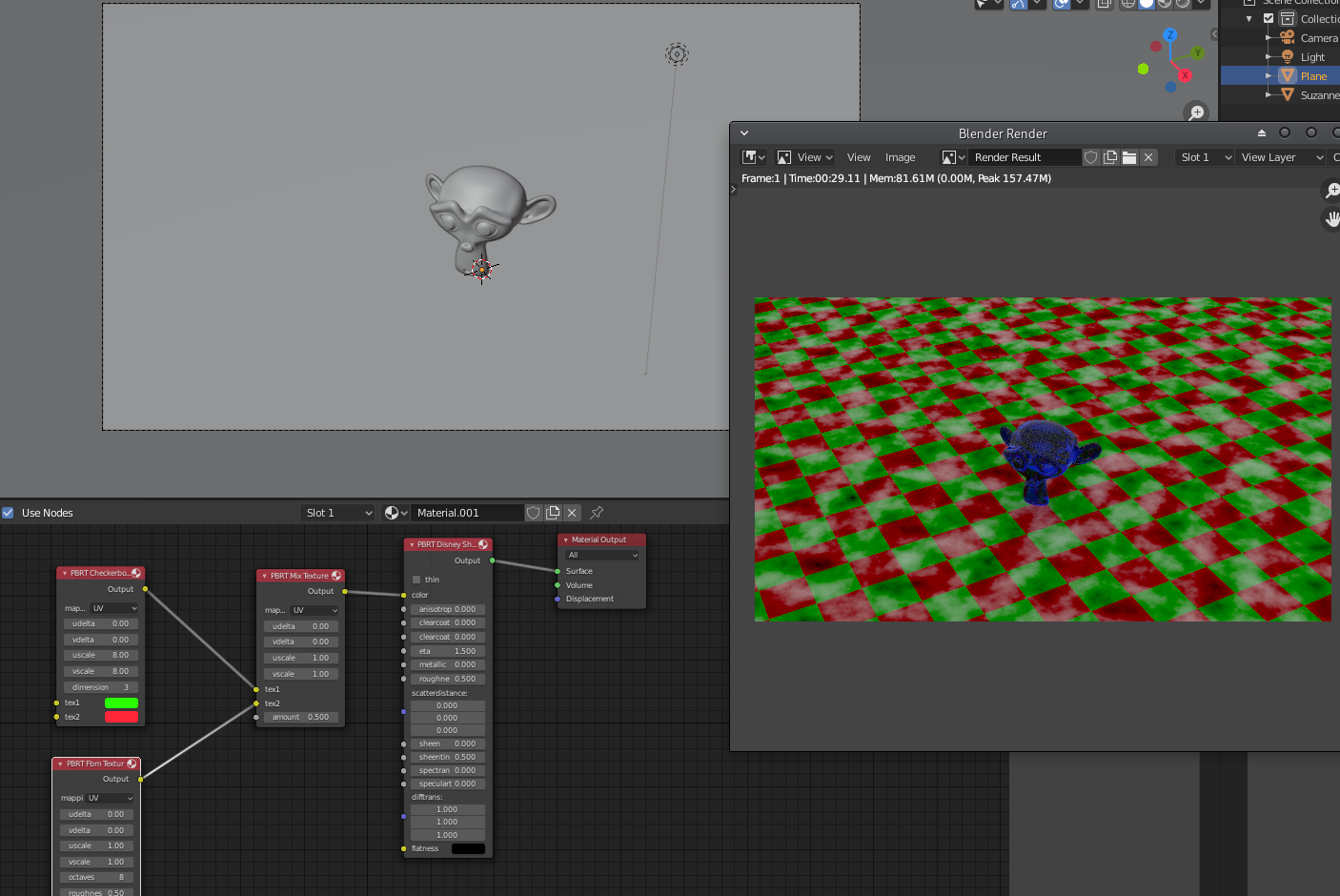
Task: Click the Suzanne mesh icon in outliner
Action: 1288,95
